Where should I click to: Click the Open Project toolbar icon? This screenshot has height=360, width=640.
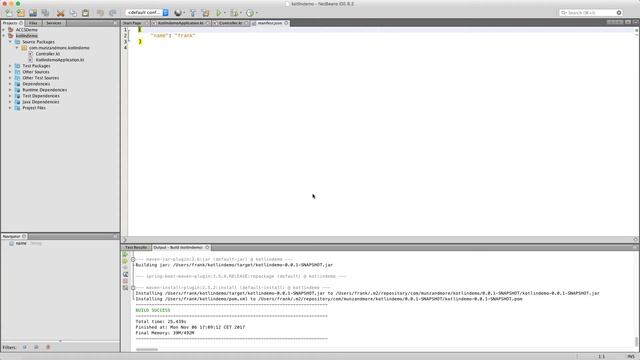(x=33, y=13)
